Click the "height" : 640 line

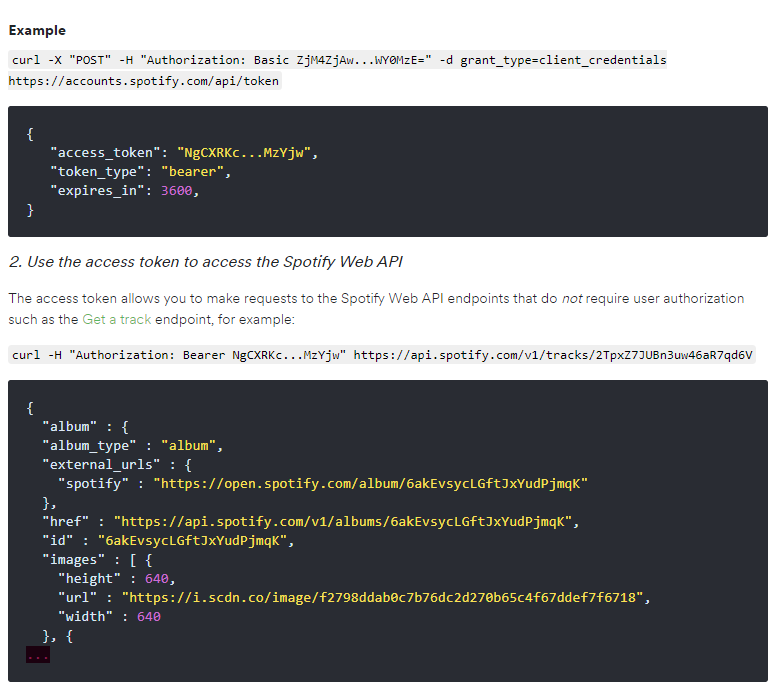(x=117, y=578)
